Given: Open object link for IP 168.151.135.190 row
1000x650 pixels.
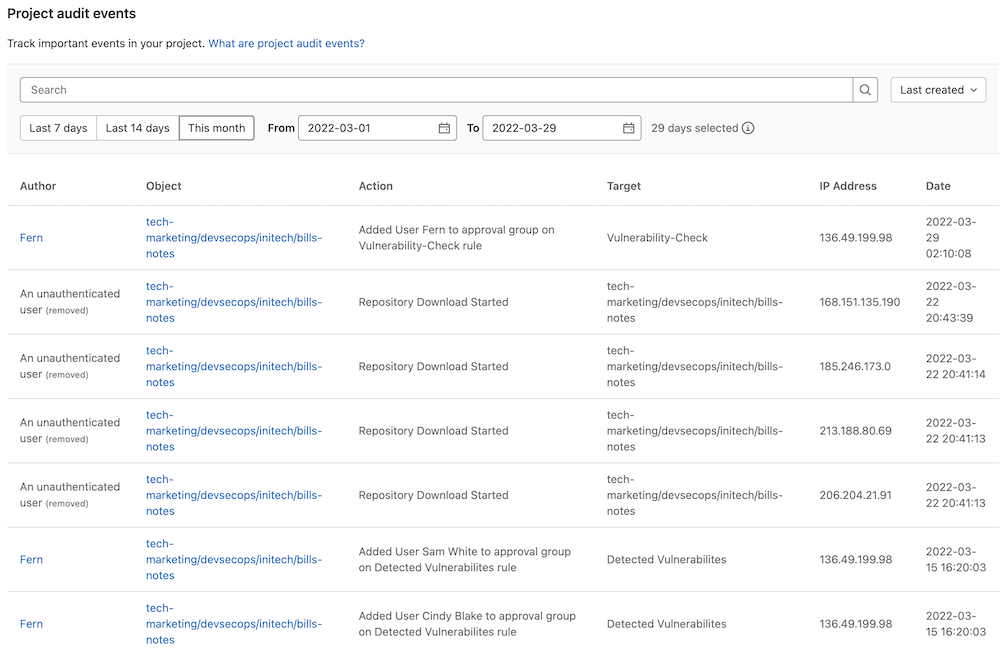Looking at the screenshot, I should coord(233,302).
